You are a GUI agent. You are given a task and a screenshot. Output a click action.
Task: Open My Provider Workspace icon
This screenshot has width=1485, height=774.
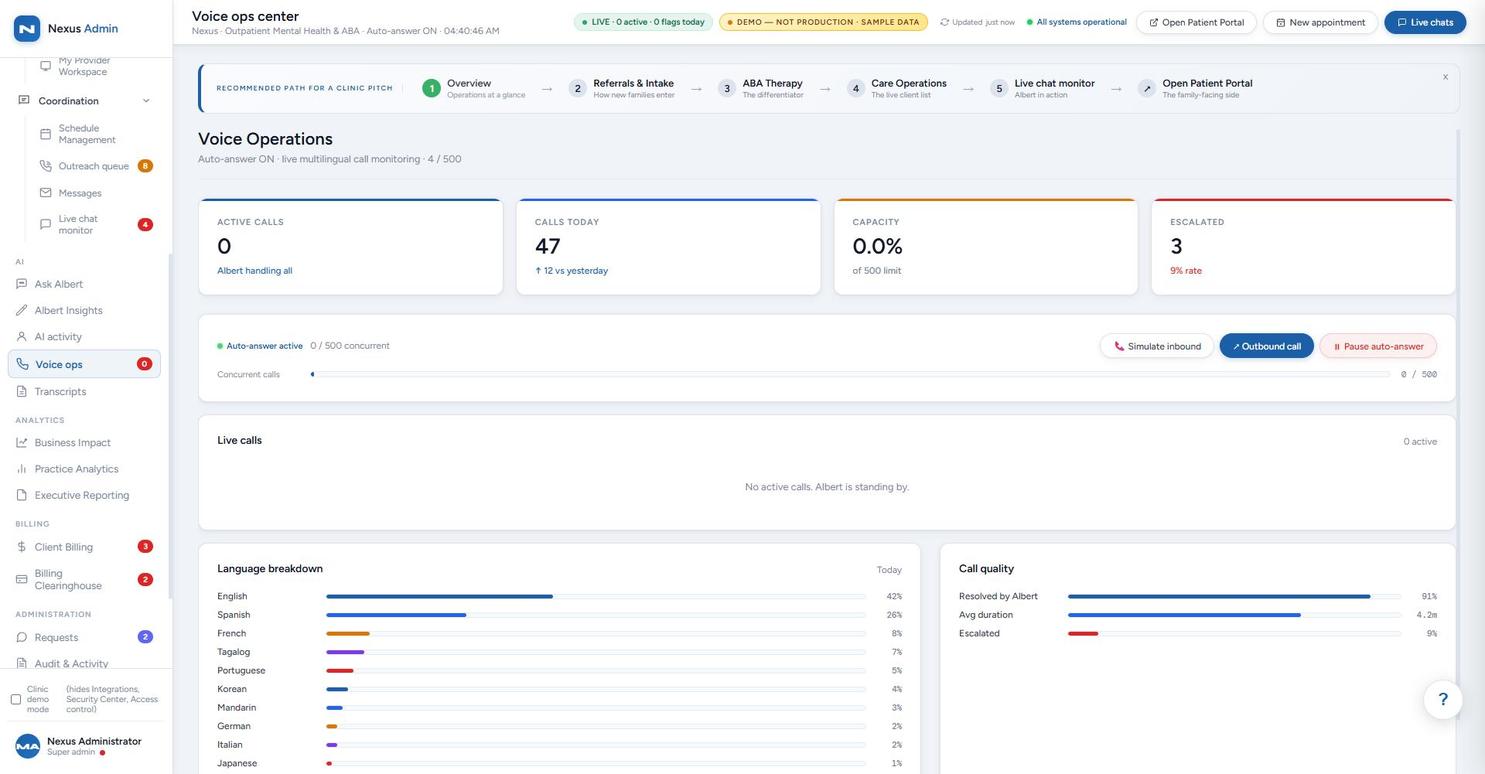(45, 66)
